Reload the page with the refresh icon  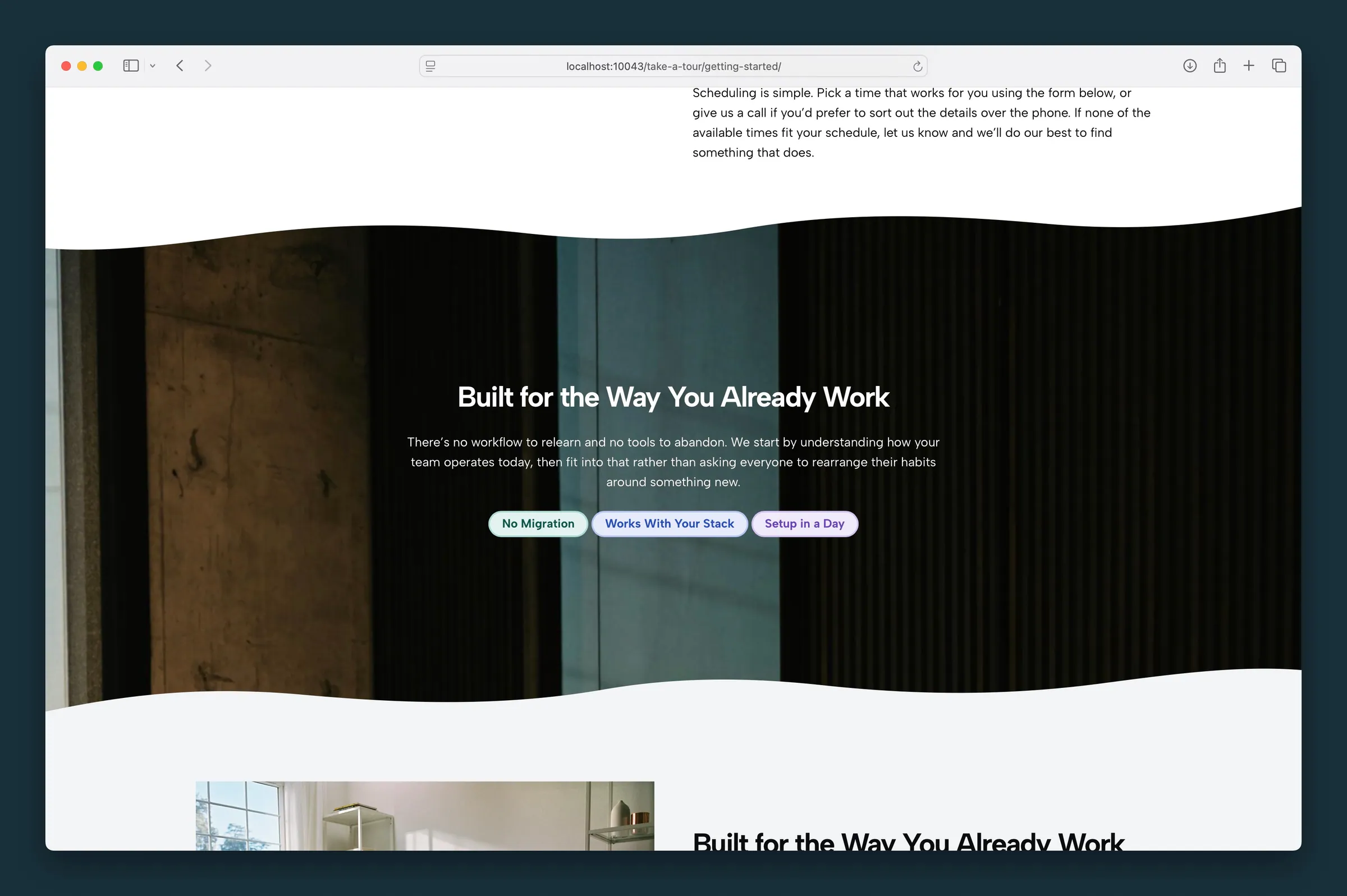[917, 66]
